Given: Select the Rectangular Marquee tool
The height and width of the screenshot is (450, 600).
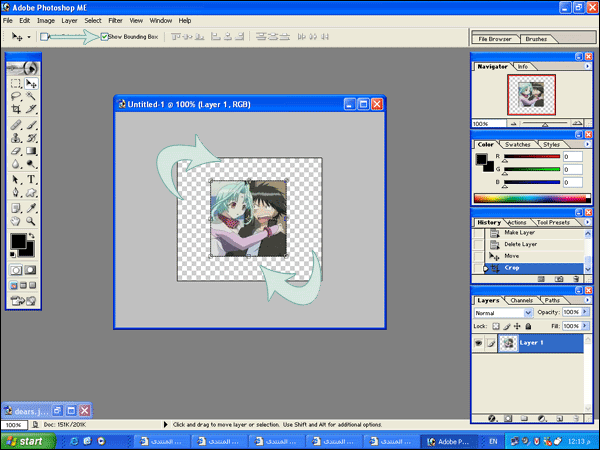Looking at the screenshot, I should pos(16,83).
